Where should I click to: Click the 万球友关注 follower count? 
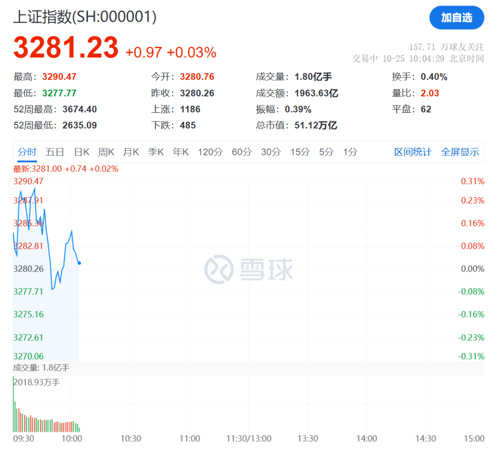(447, 47)
